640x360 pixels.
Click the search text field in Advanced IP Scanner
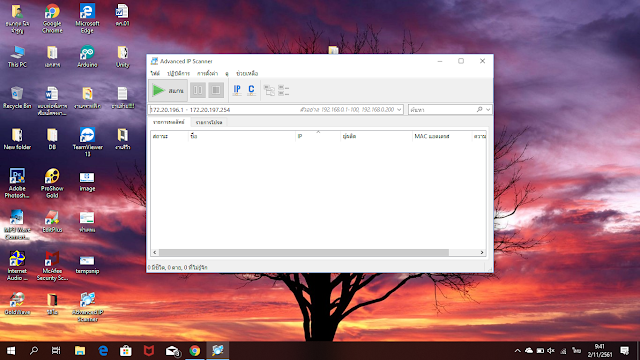(x=442, y=109)
